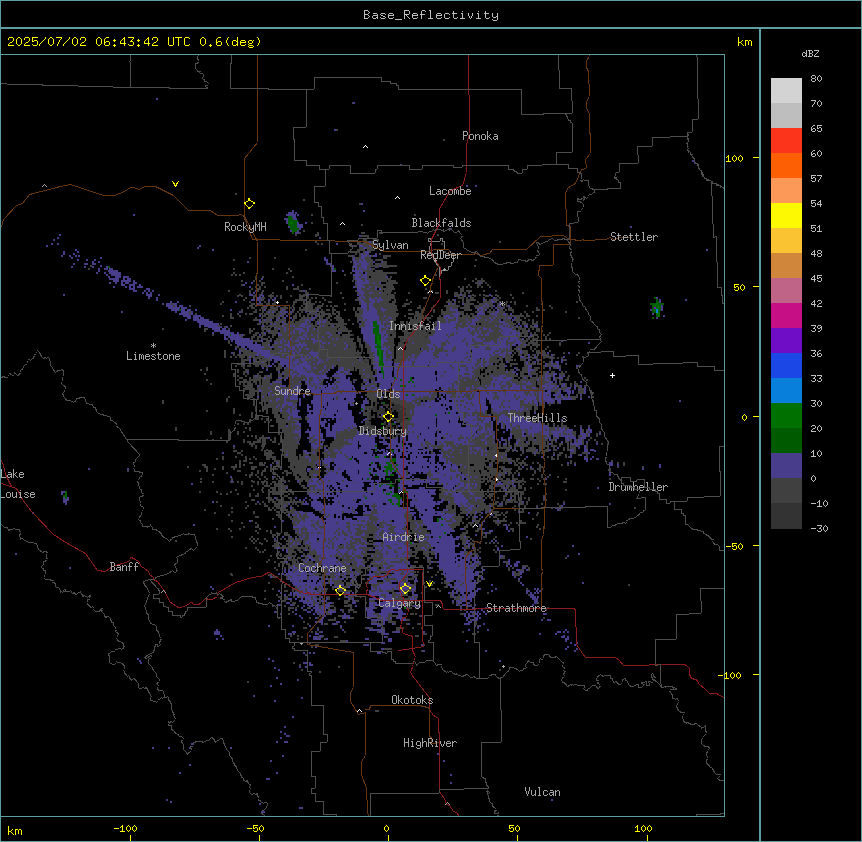Pick the slate purple 10-0 dBZ legend swatch
The image size is (862, 842).
786,466
